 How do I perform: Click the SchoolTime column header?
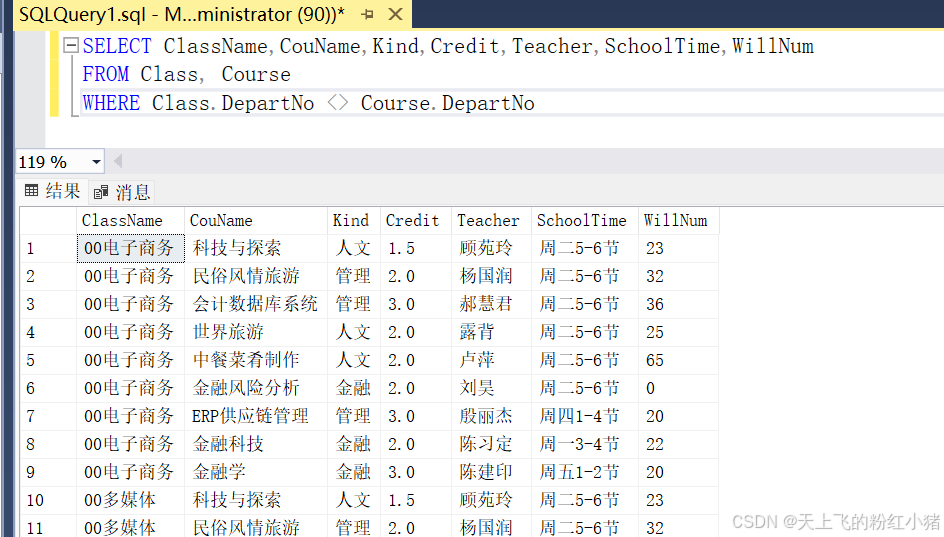585,221
